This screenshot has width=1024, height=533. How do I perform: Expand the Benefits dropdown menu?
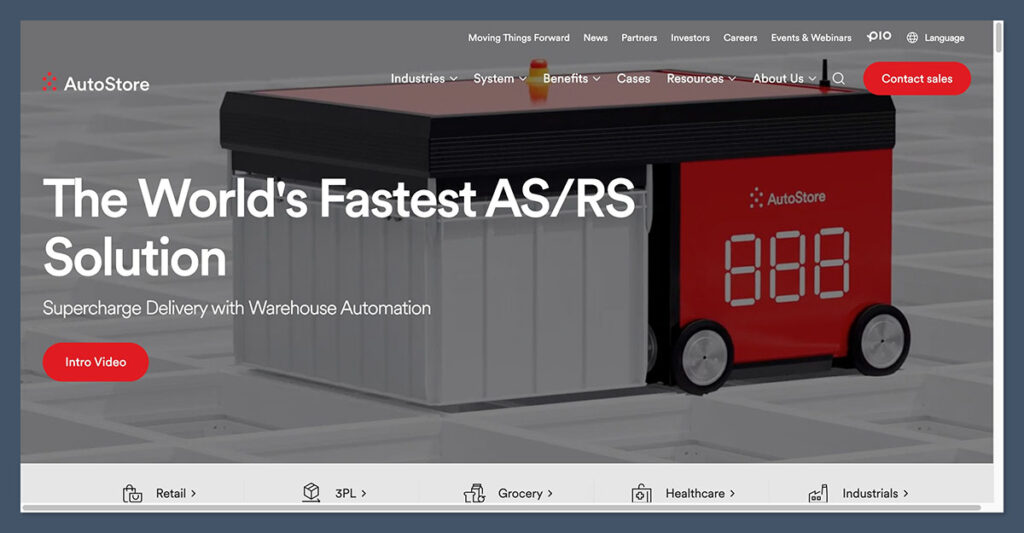tap(571, 78)
